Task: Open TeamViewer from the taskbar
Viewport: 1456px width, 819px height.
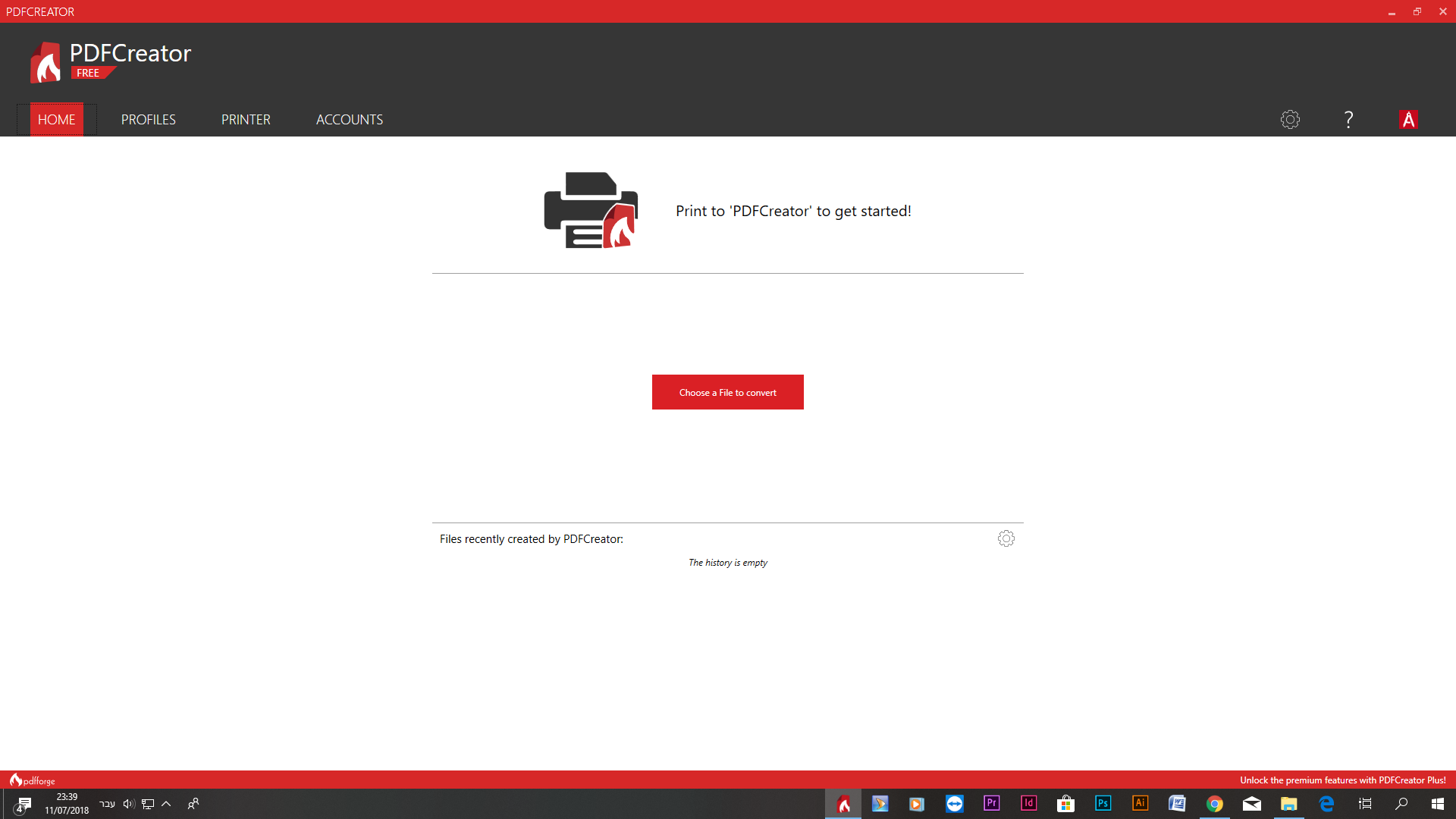Action: pyautogui.click(x=955, y=804)
